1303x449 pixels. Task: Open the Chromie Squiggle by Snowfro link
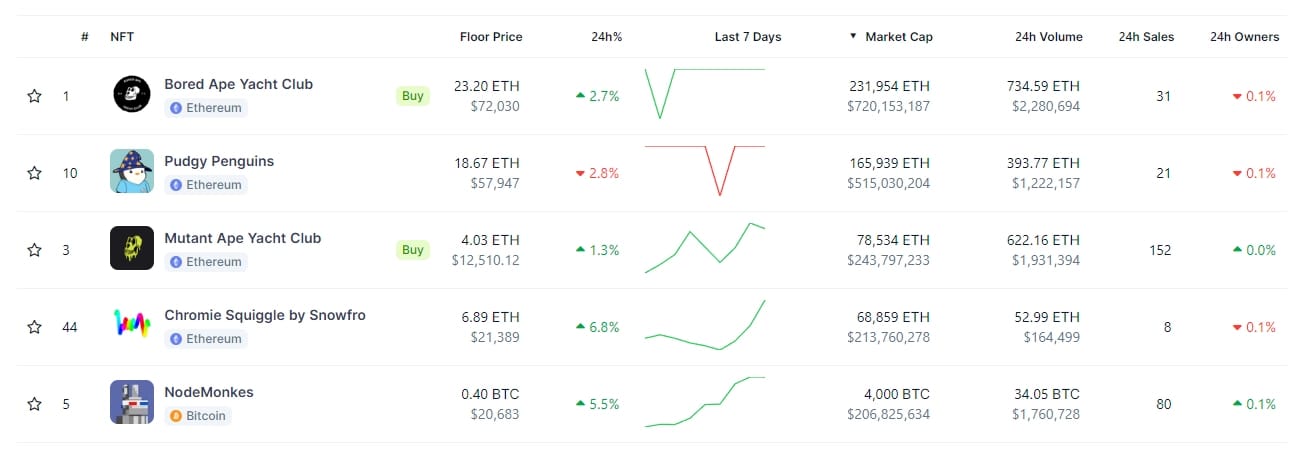tap(265, 315)
